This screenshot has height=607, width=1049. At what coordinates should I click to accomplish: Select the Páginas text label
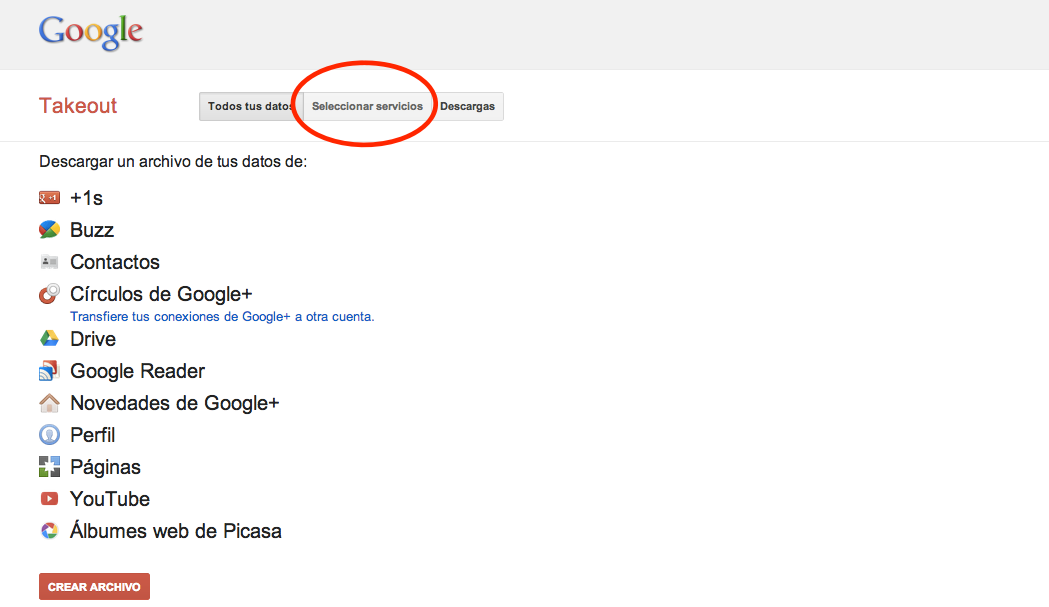coord(106,467)
